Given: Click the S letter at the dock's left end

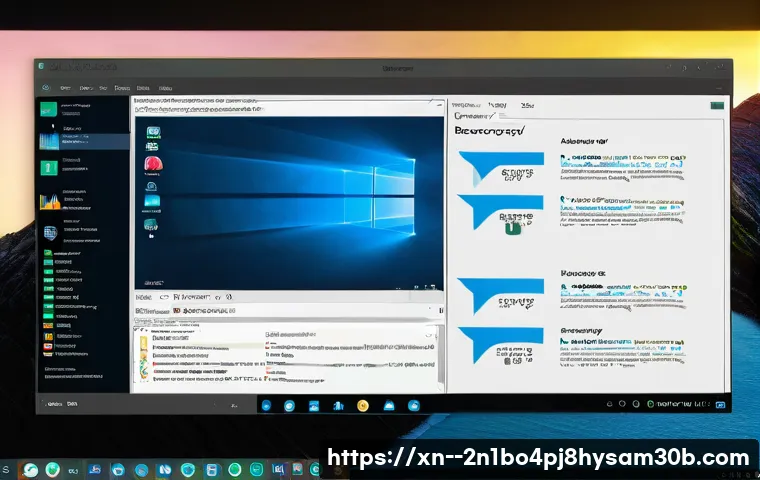Looking at the screenshot, I should pos(6,469).
